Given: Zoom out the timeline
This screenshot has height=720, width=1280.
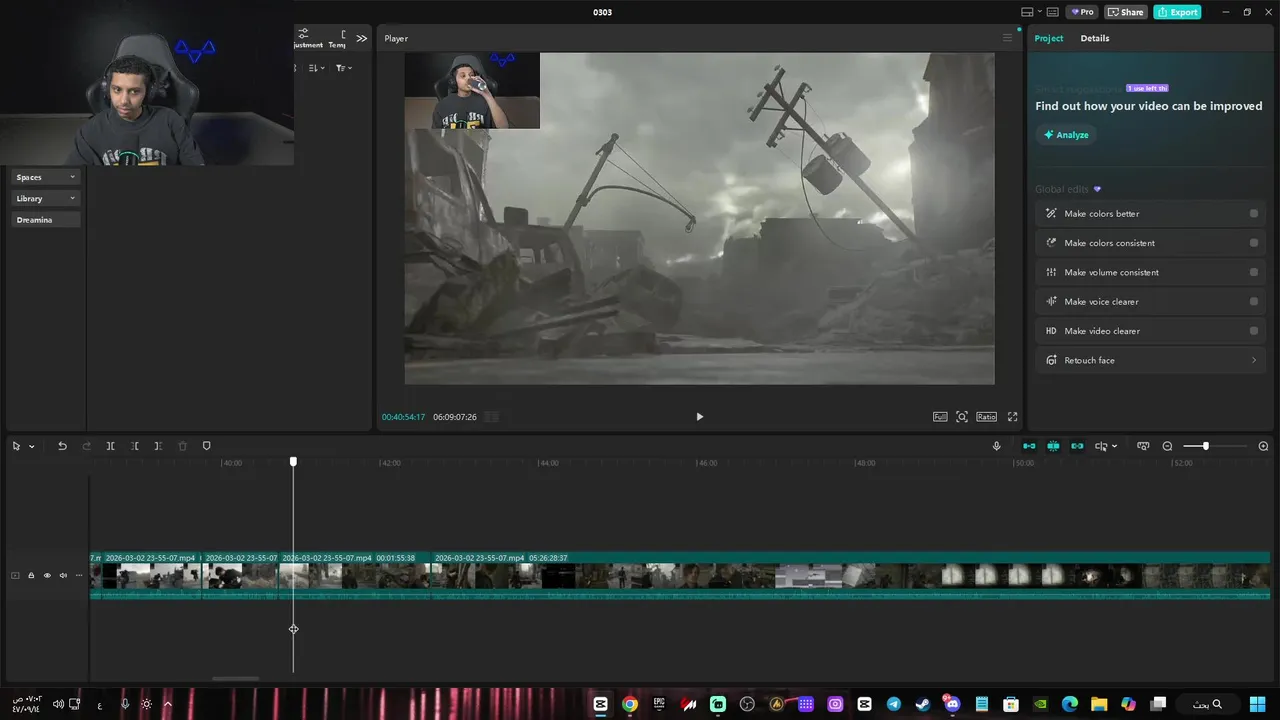Looking at the screenshot, I should 1167,446.
